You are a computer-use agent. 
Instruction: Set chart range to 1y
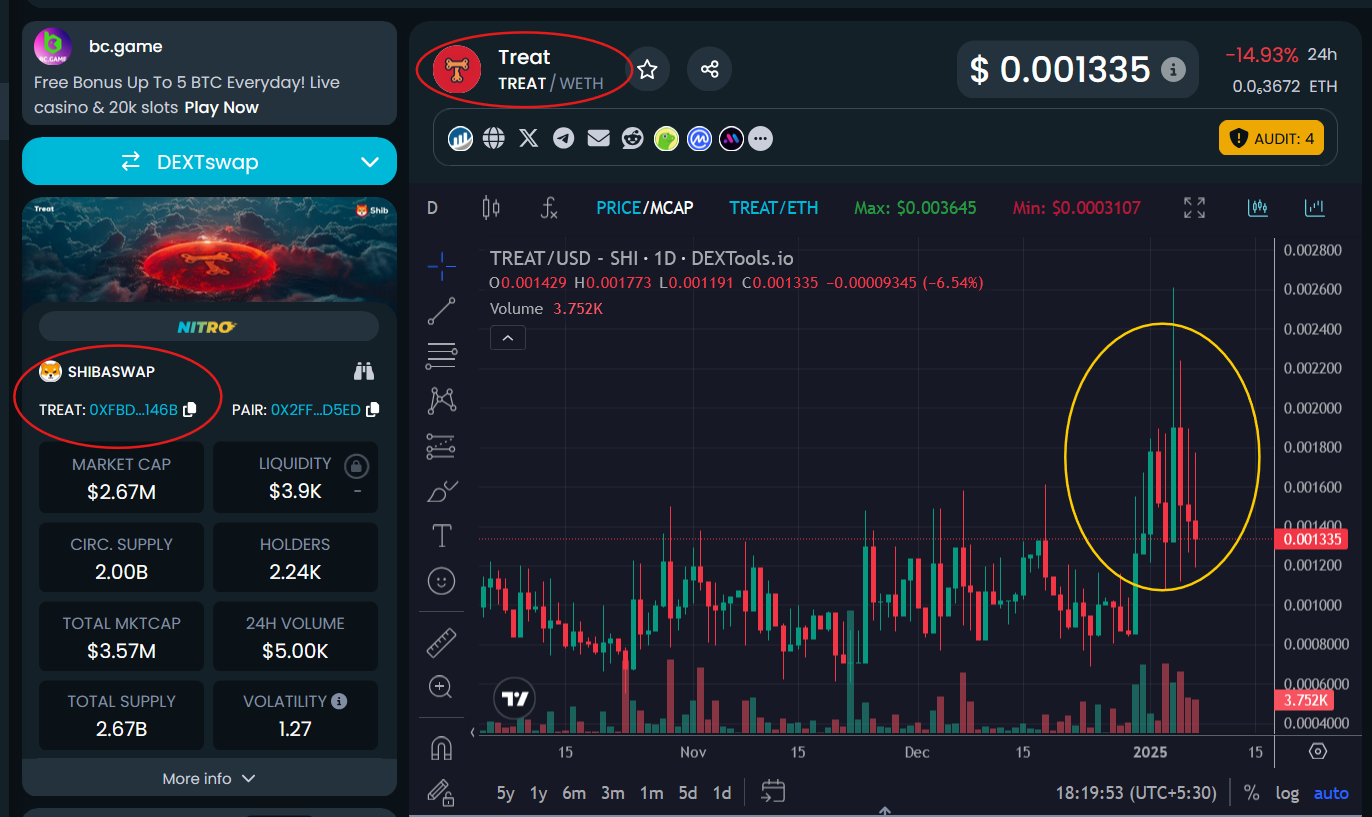[x=539, y=793]
